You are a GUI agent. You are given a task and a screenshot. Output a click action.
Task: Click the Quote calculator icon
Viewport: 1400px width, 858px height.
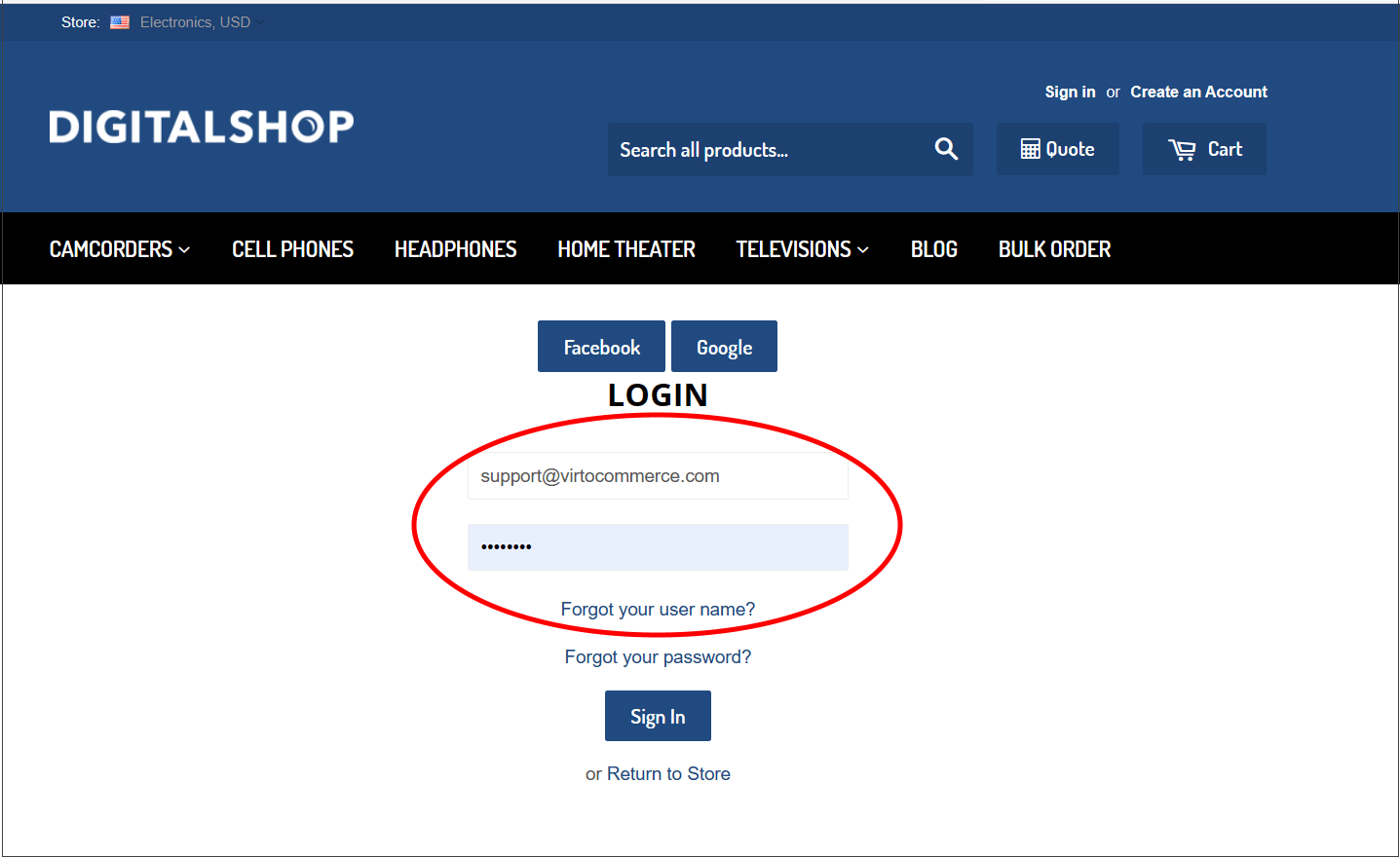click(x=1030, y=149)
